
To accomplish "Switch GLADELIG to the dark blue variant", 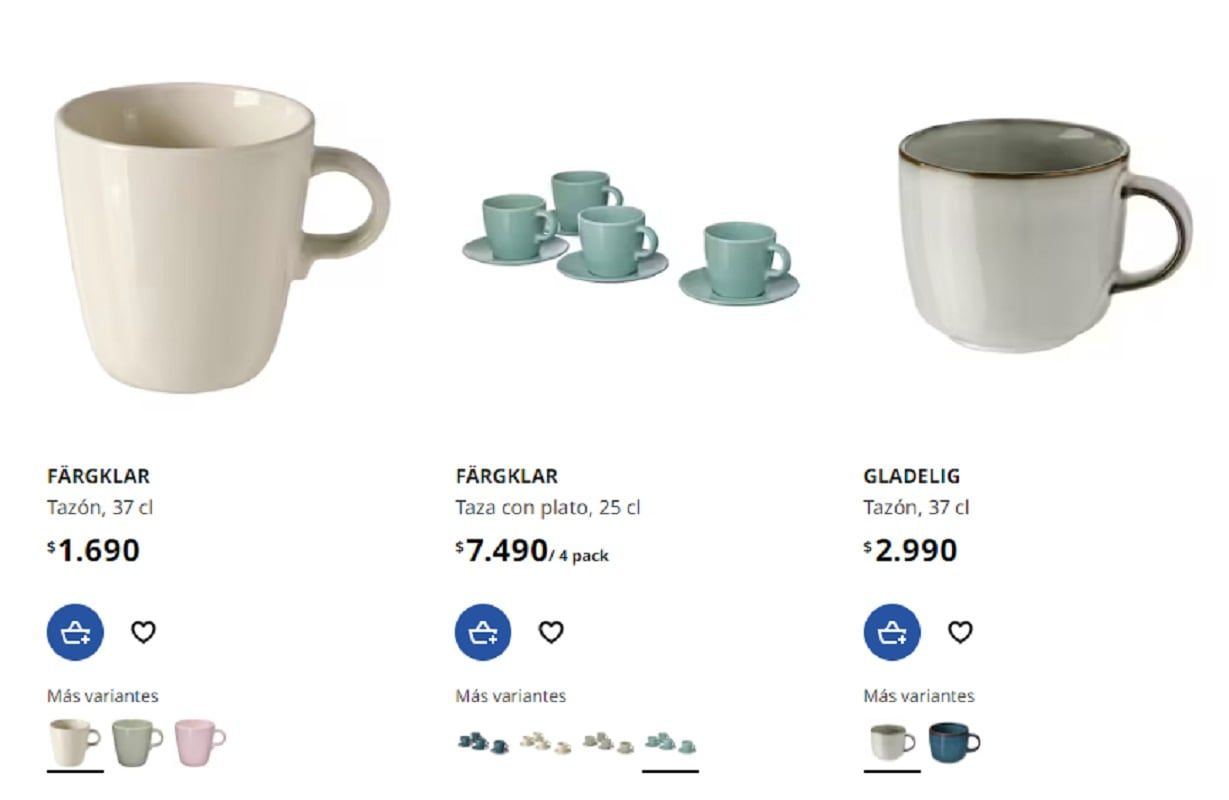I will point(953,740).
